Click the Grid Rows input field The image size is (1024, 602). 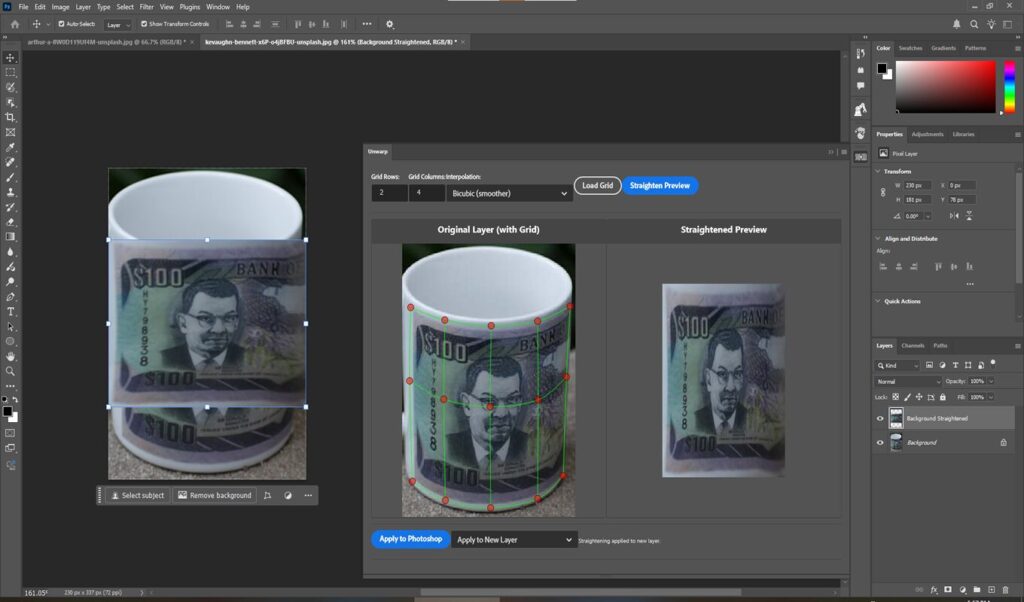389,193
